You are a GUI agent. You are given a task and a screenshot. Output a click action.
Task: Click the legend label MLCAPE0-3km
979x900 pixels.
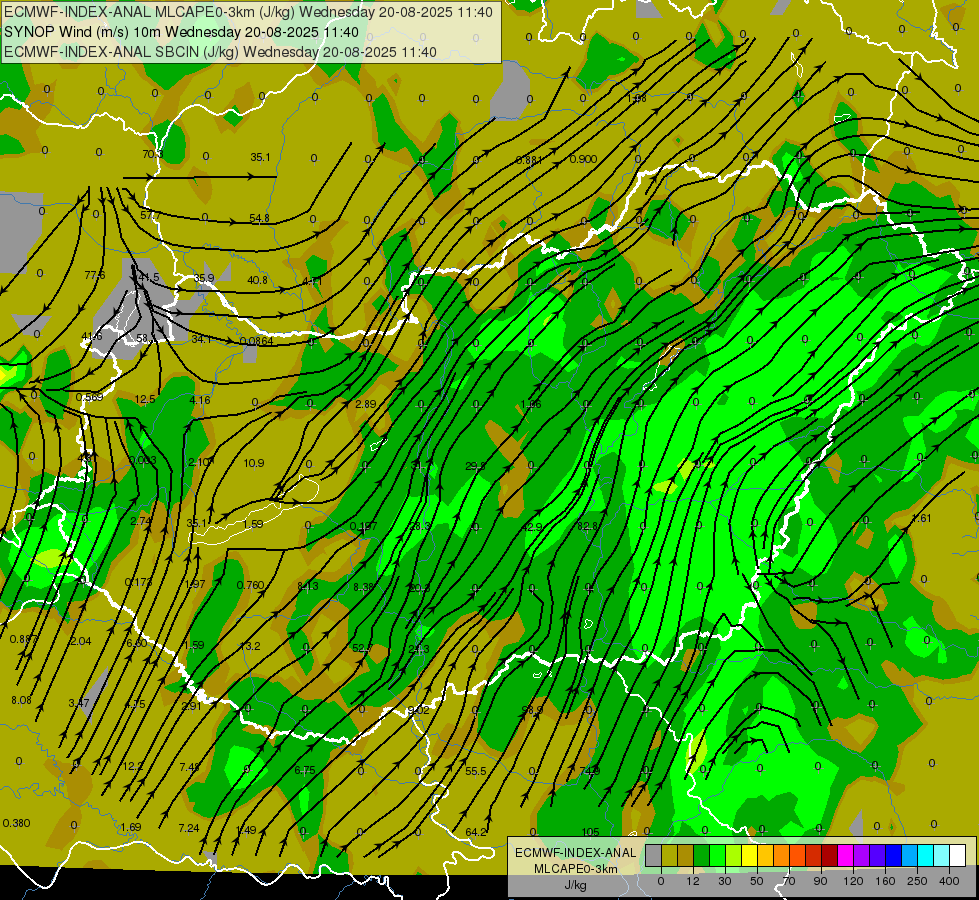[x=575, y=869]
